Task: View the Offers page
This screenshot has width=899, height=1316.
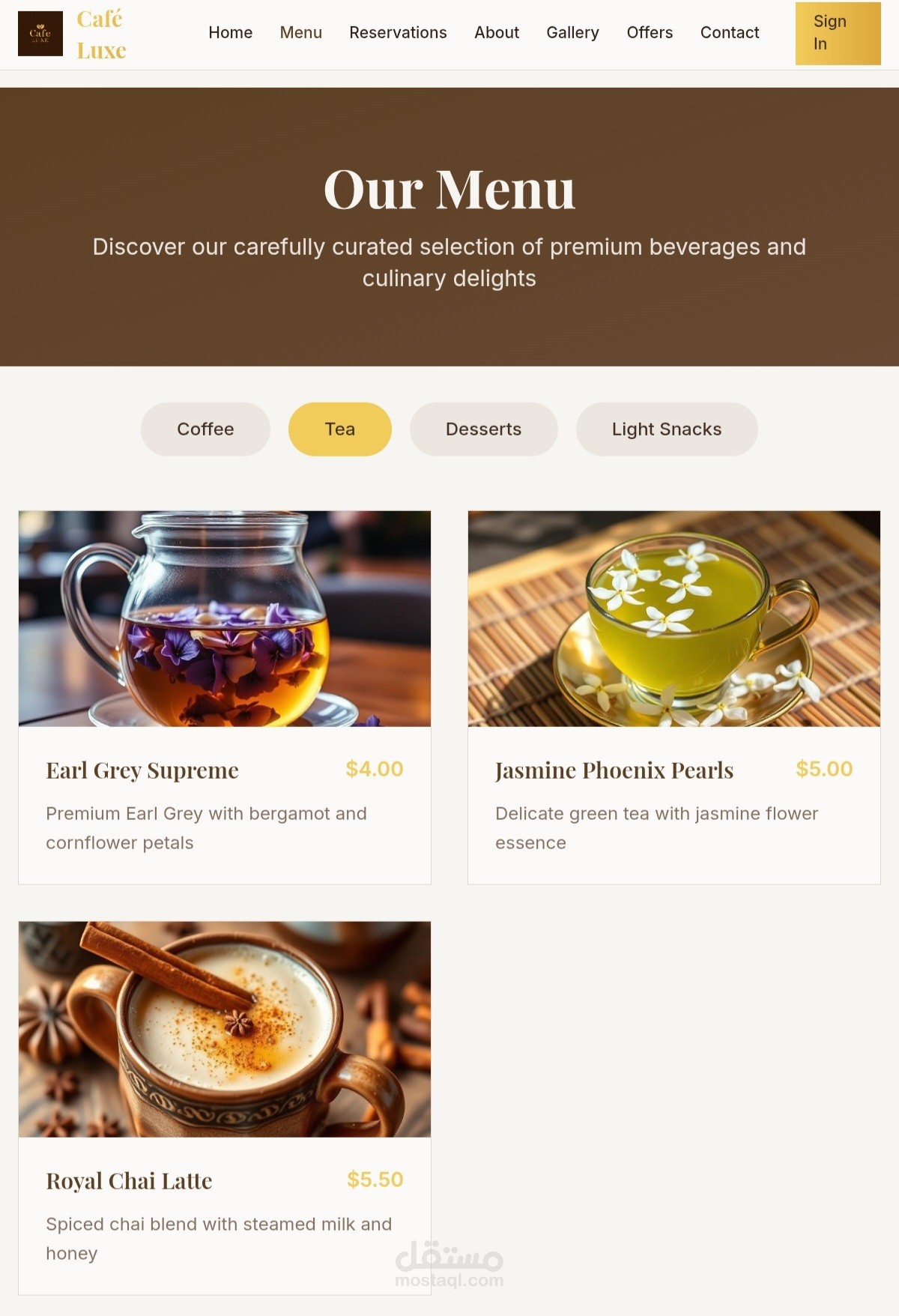Action: click(x=650, y=33)
